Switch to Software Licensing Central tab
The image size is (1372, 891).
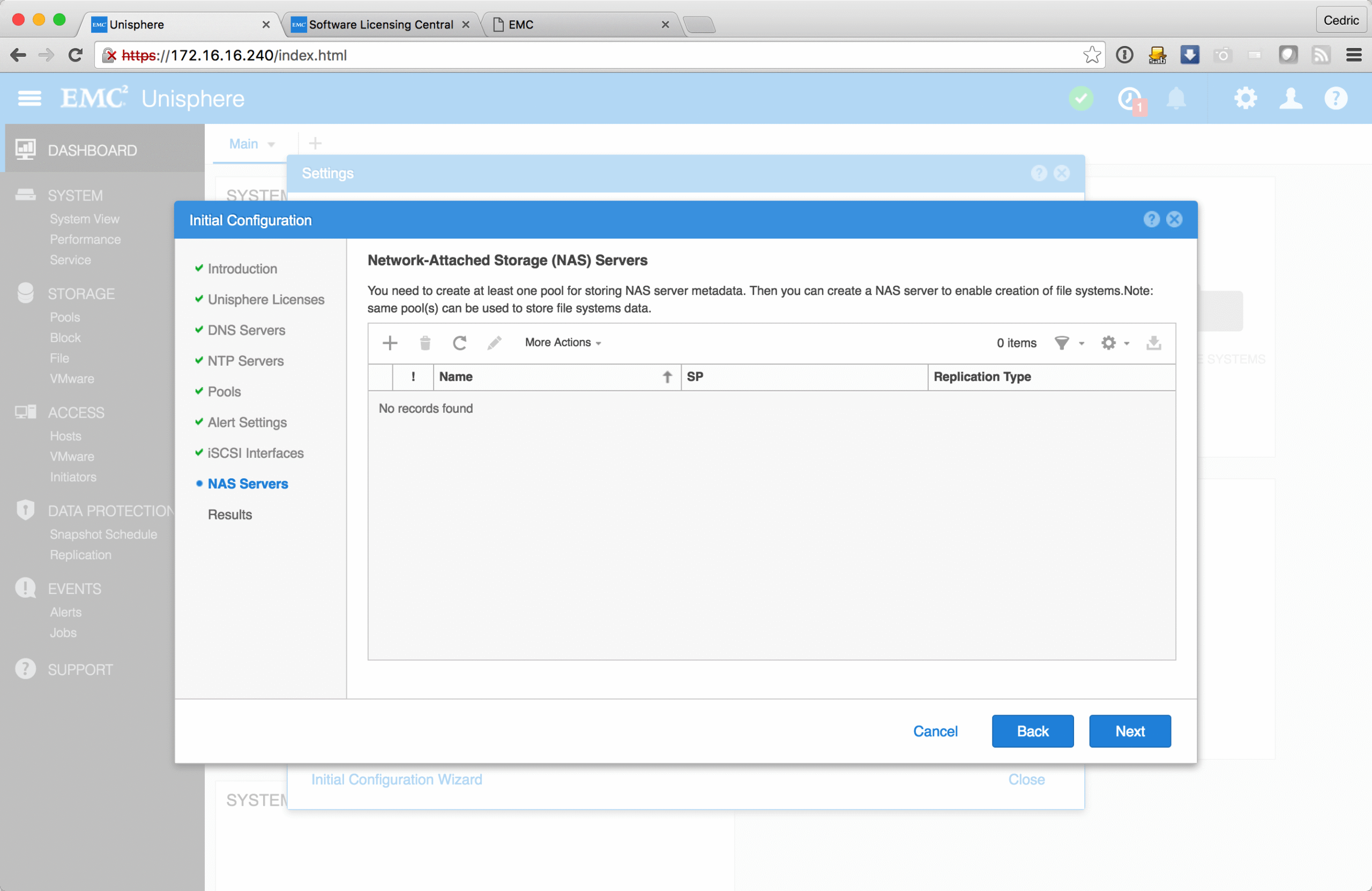[x=381, y=24]
